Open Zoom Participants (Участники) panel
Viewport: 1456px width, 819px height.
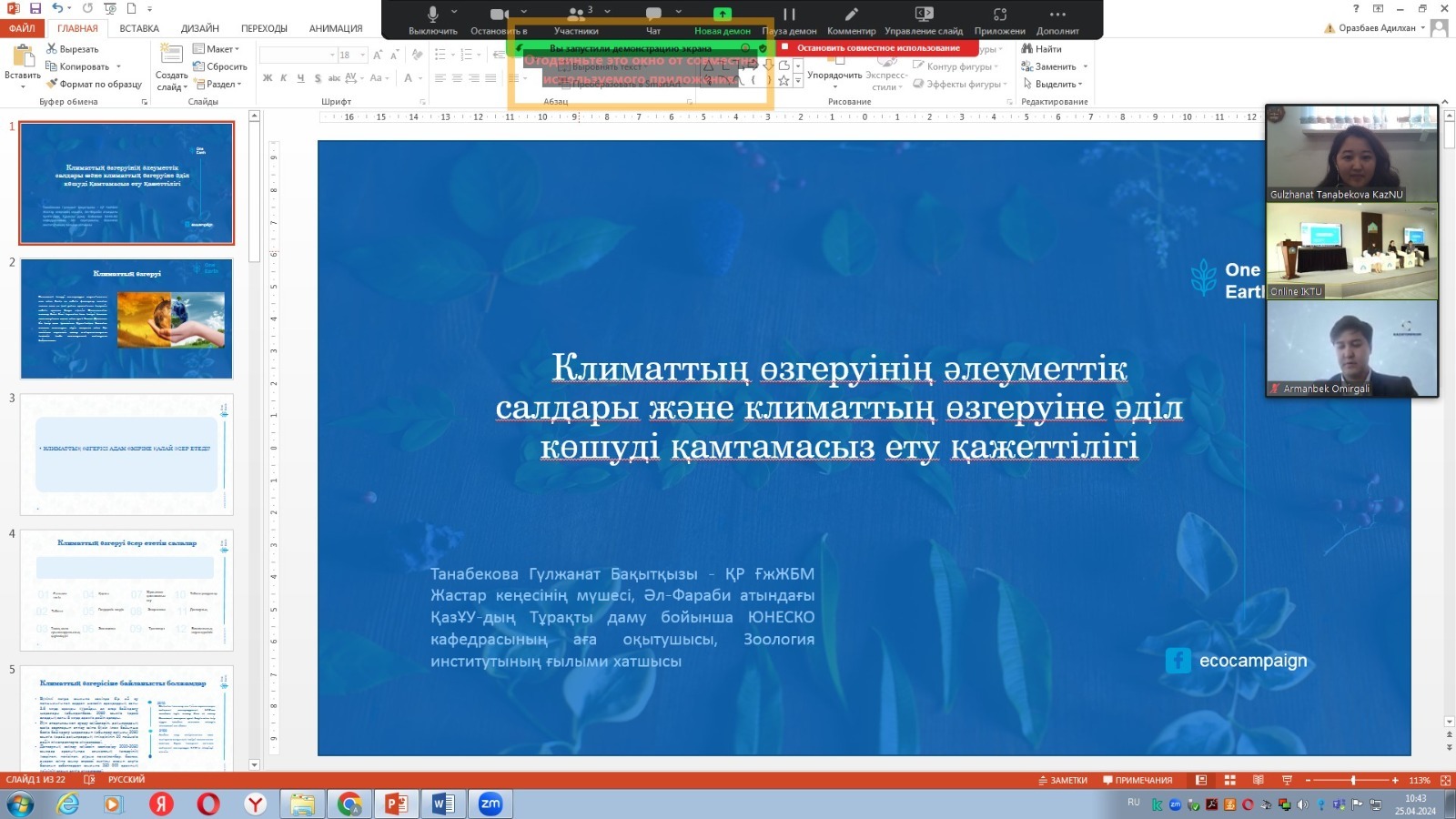(576, 19)
